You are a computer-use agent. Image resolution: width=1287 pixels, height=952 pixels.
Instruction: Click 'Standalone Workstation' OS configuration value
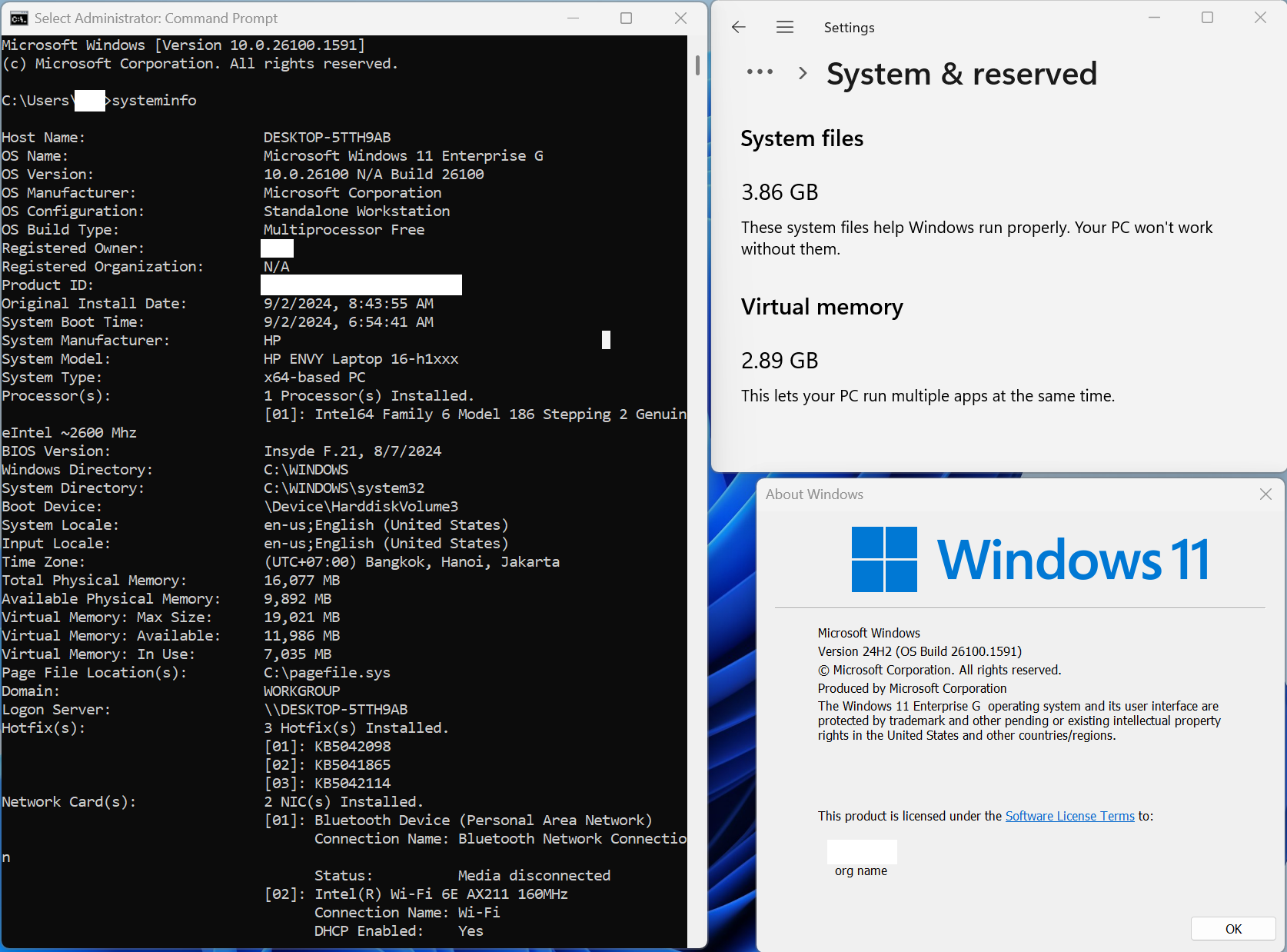pos(357,211)
